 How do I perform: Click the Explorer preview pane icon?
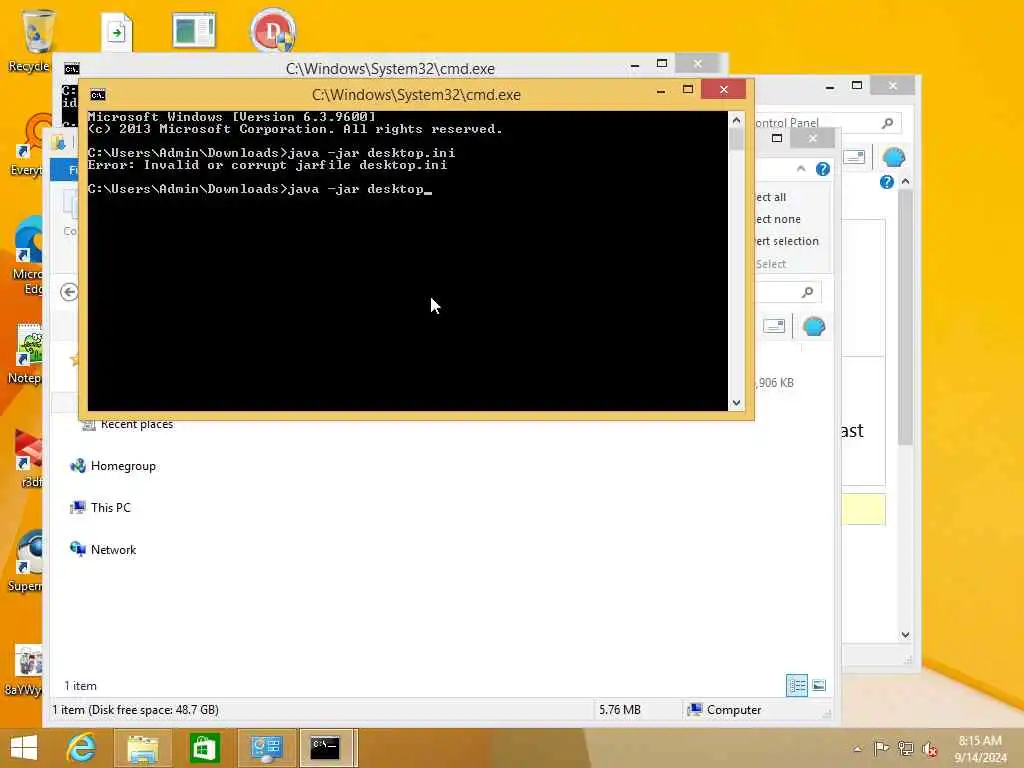(x=774, y=325)
